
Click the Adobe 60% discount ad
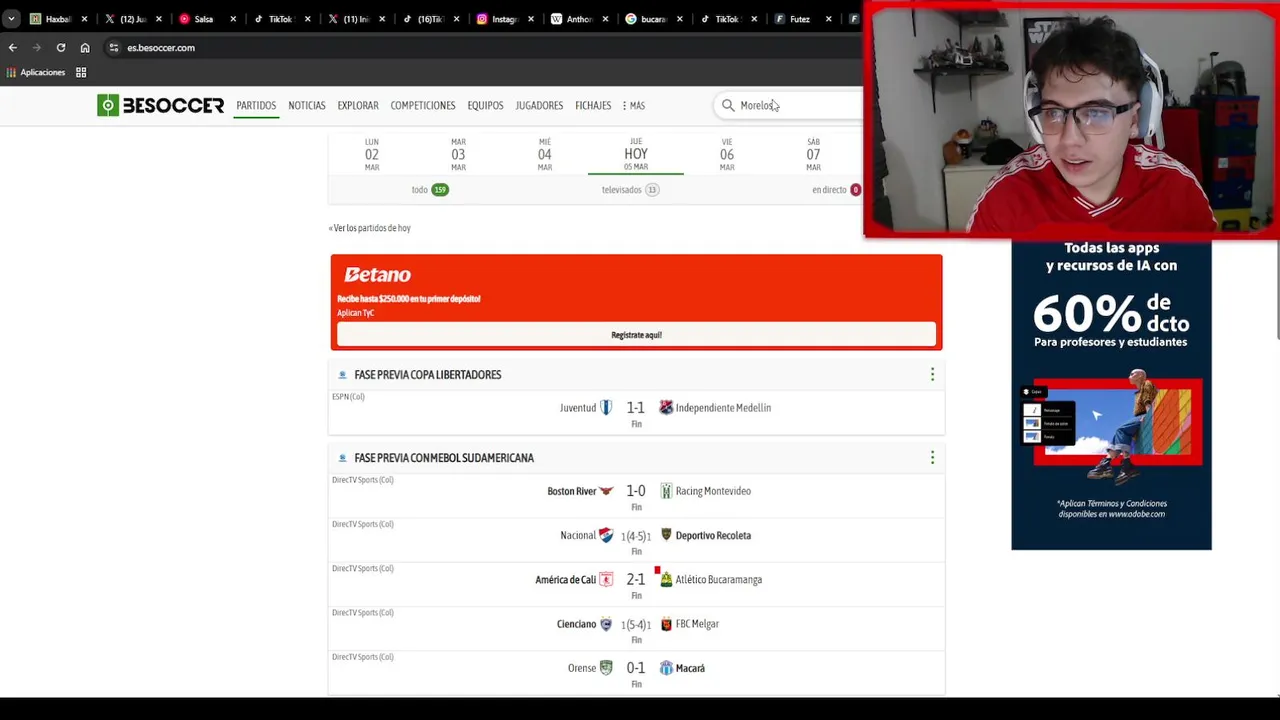point(1111,394)
